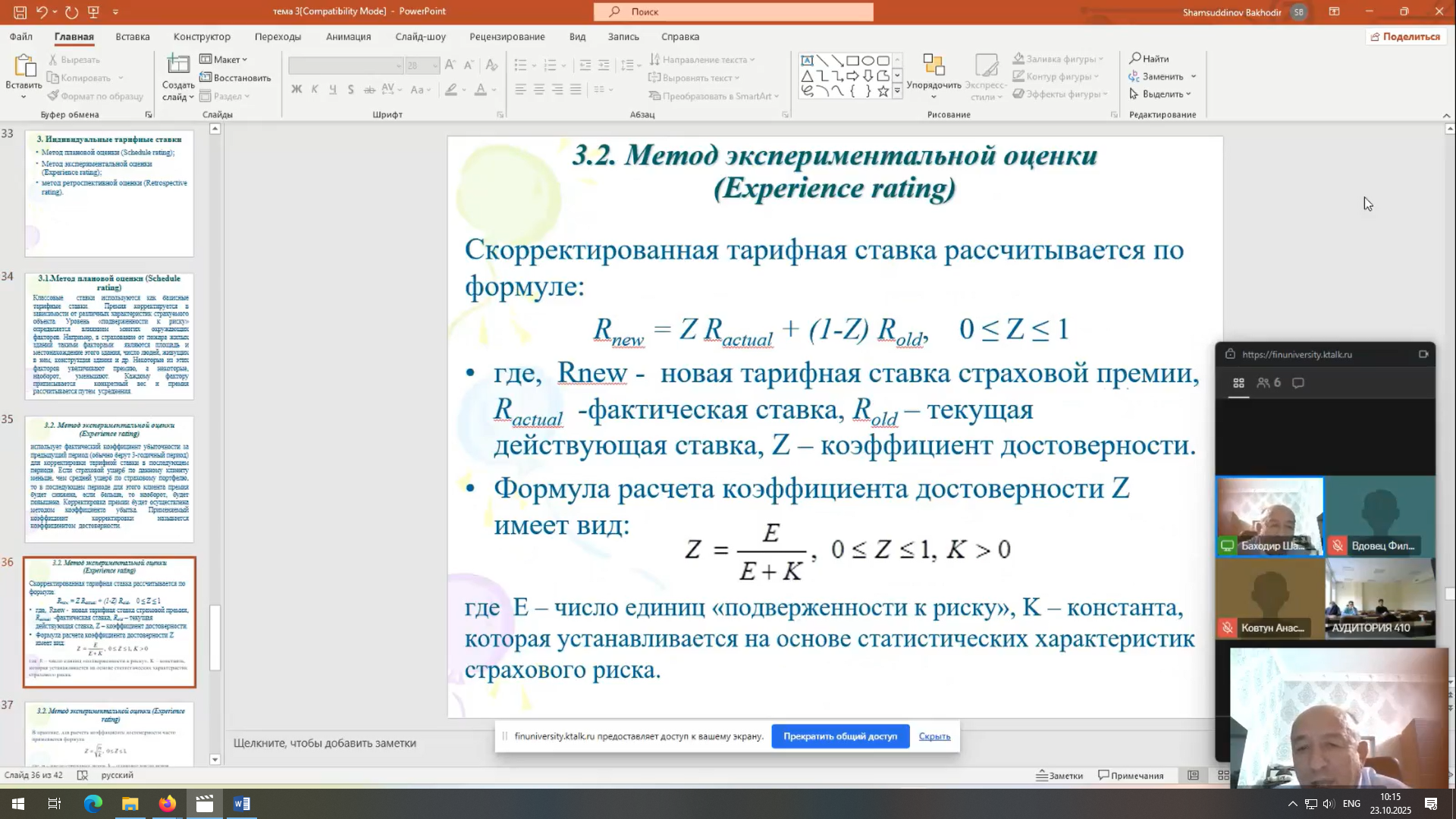Click the Find magnifier icon
The height and width of the screenshot is (819, 1456).
1135,58
